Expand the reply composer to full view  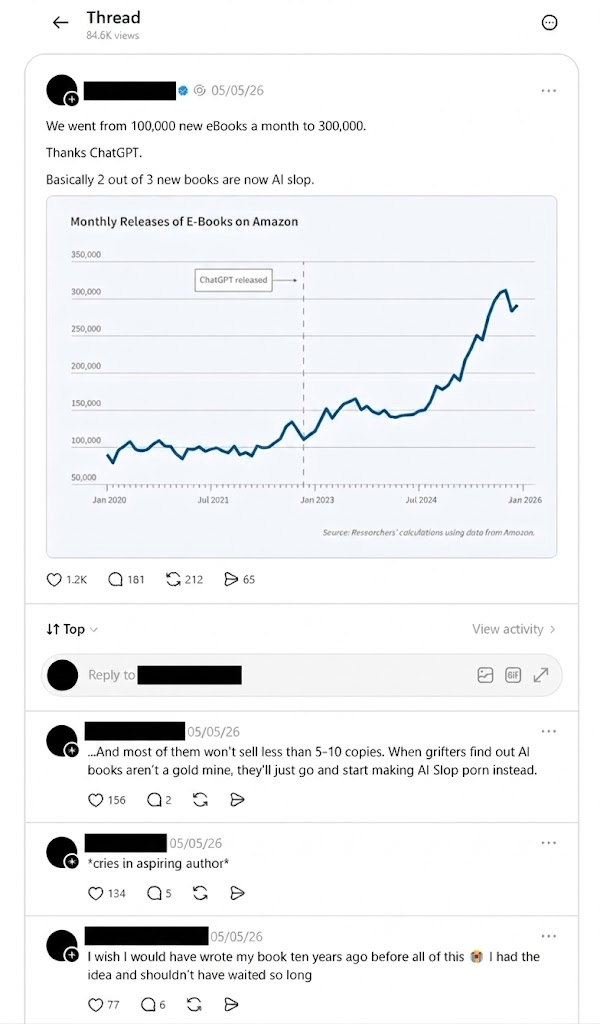click(x=541, y=675)
